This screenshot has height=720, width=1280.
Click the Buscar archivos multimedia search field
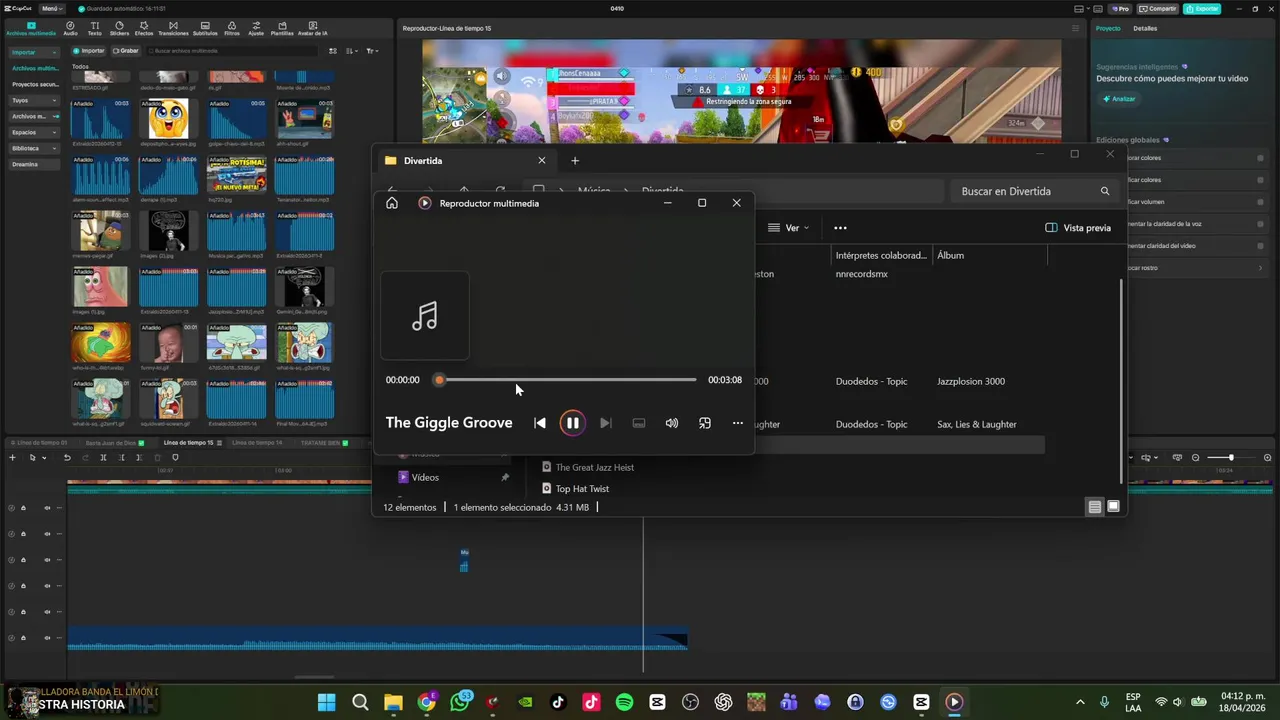click(232, 50)
